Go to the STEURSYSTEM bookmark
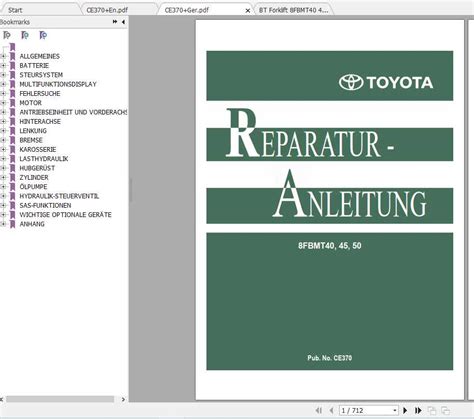474x419 pixels. [x=41, y=75]
